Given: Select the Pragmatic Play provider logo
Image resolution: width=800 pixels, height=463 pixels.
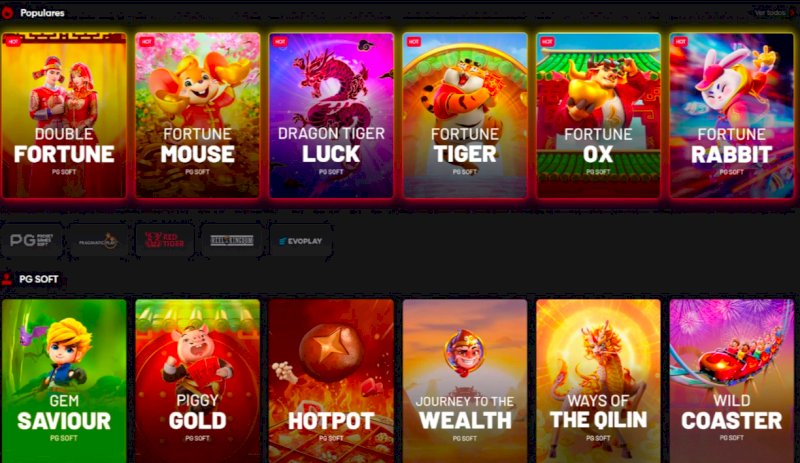Looking at the screenshot, I should (x=98, y=240).
